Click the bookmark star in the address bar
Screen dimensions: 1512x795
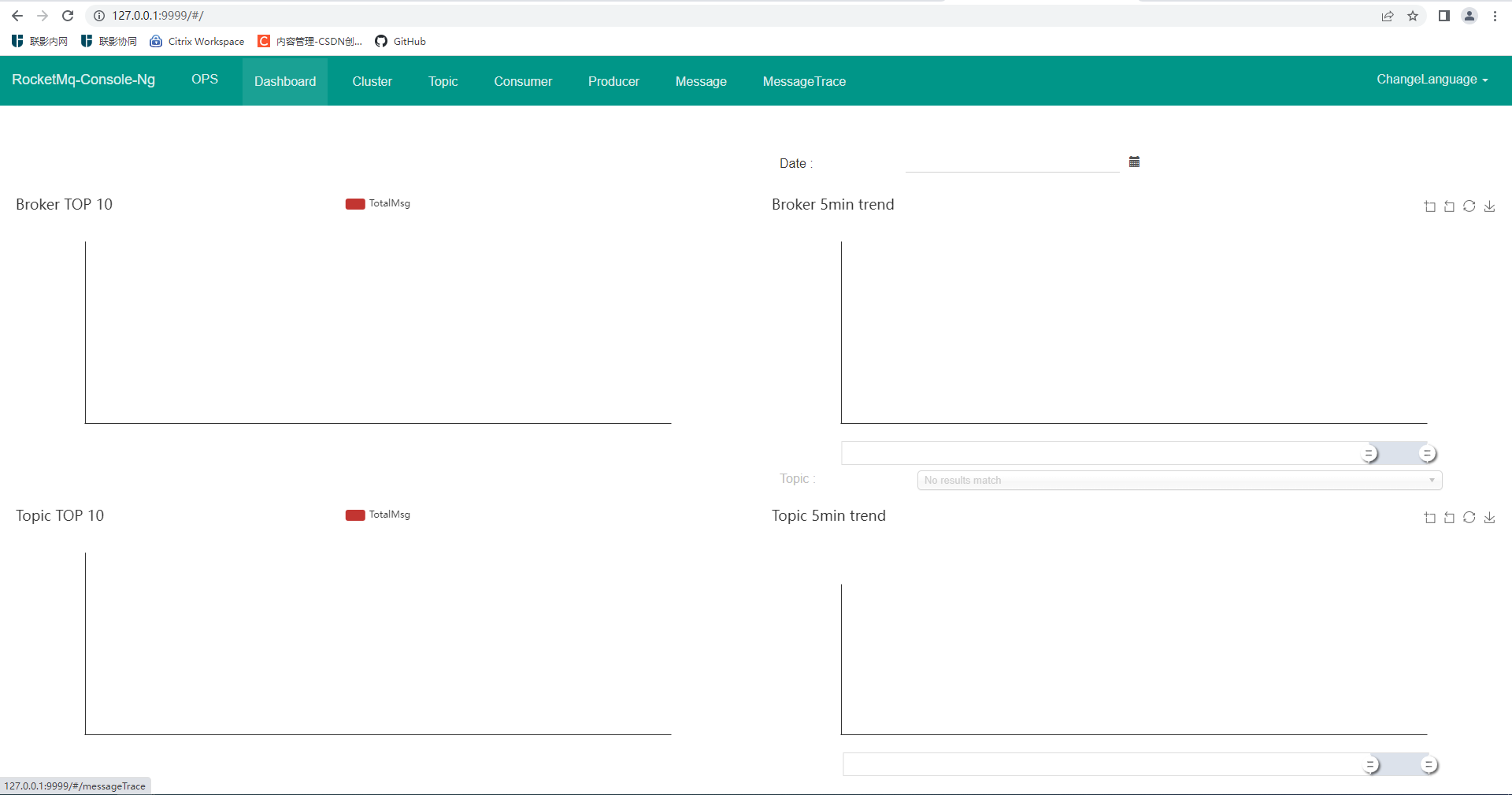click(1414, 16)
